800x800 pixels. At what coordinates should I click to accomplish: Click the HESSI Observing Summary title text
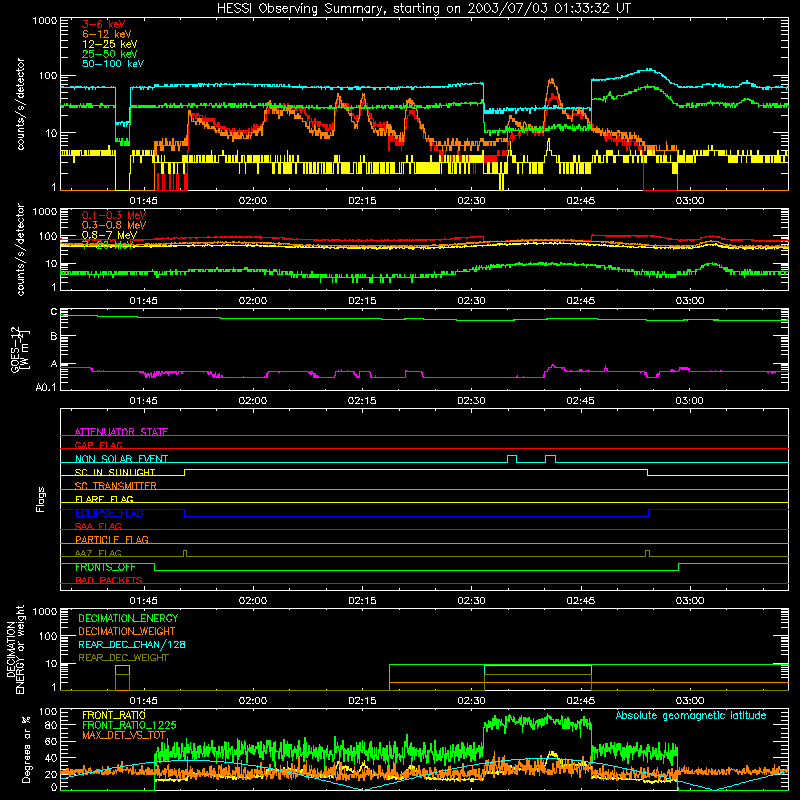424,9
